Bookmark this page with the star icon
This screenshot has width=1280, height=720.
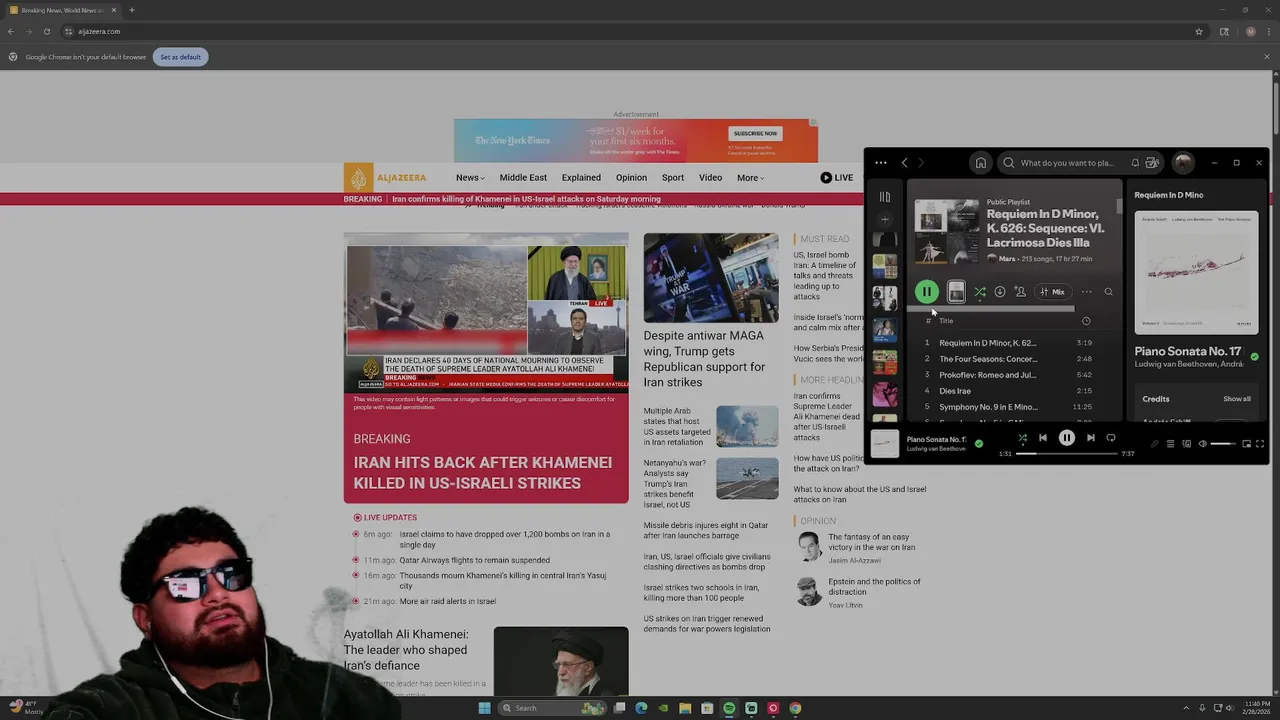(x=1199, y=31)
